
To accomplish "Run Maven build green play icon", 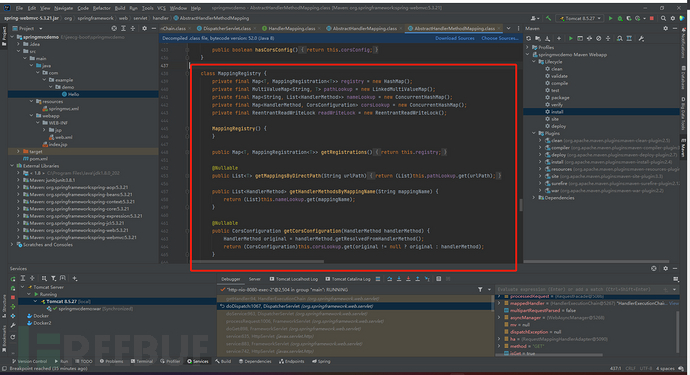I will click(x=570, y=39).
